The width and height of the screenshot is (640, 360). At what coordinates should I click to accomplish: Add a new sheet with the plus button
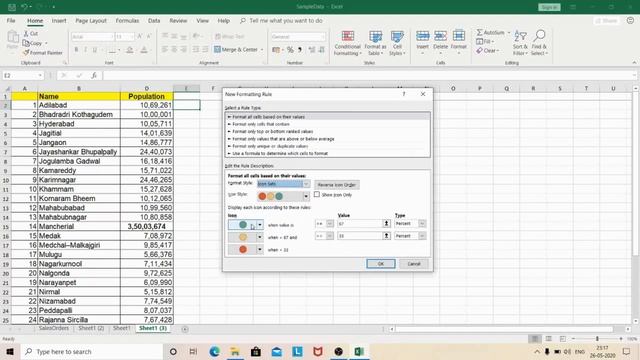185,329
